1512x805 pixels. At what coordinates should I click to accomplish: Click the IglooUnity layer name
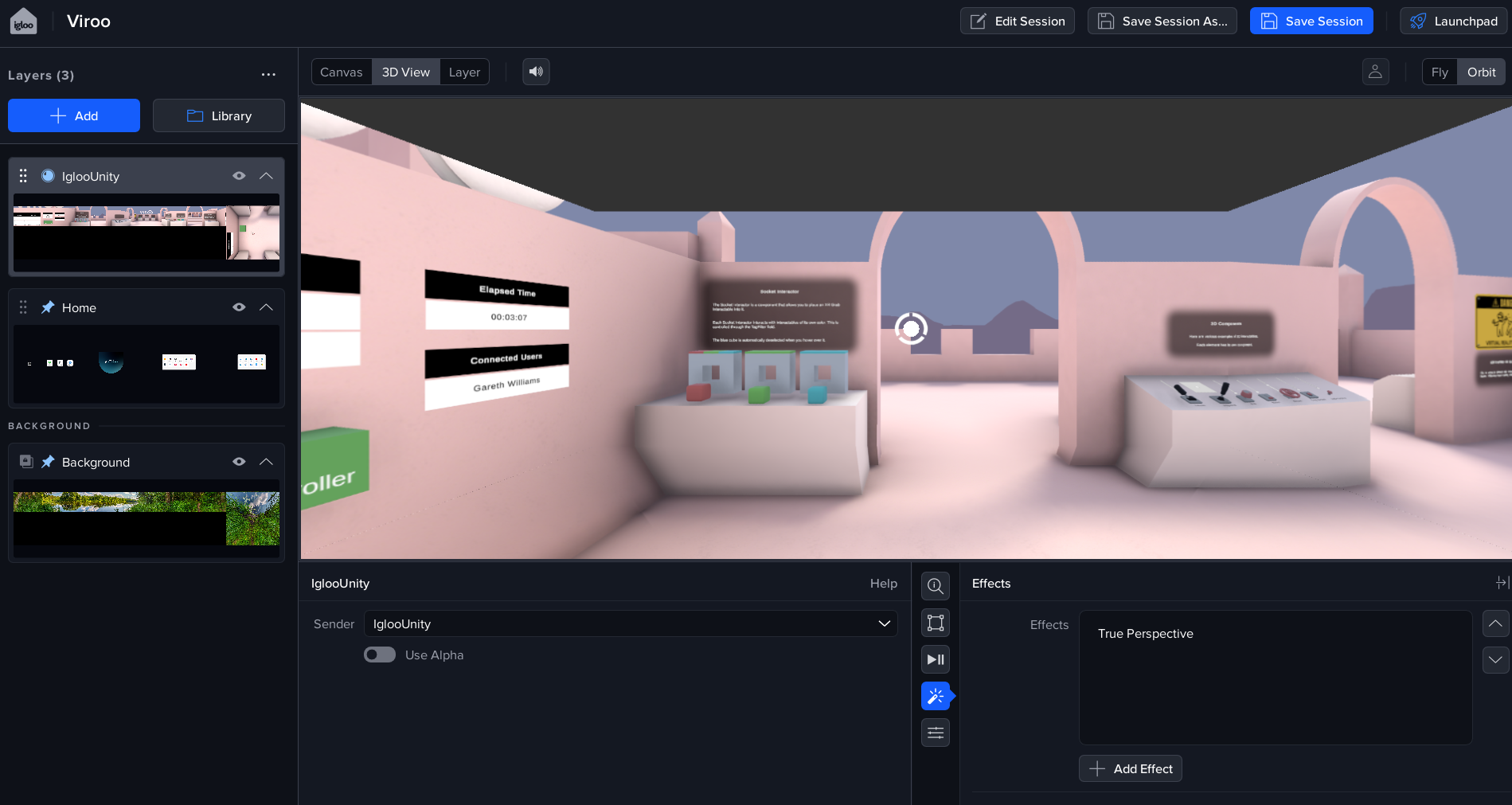point(91,176)
